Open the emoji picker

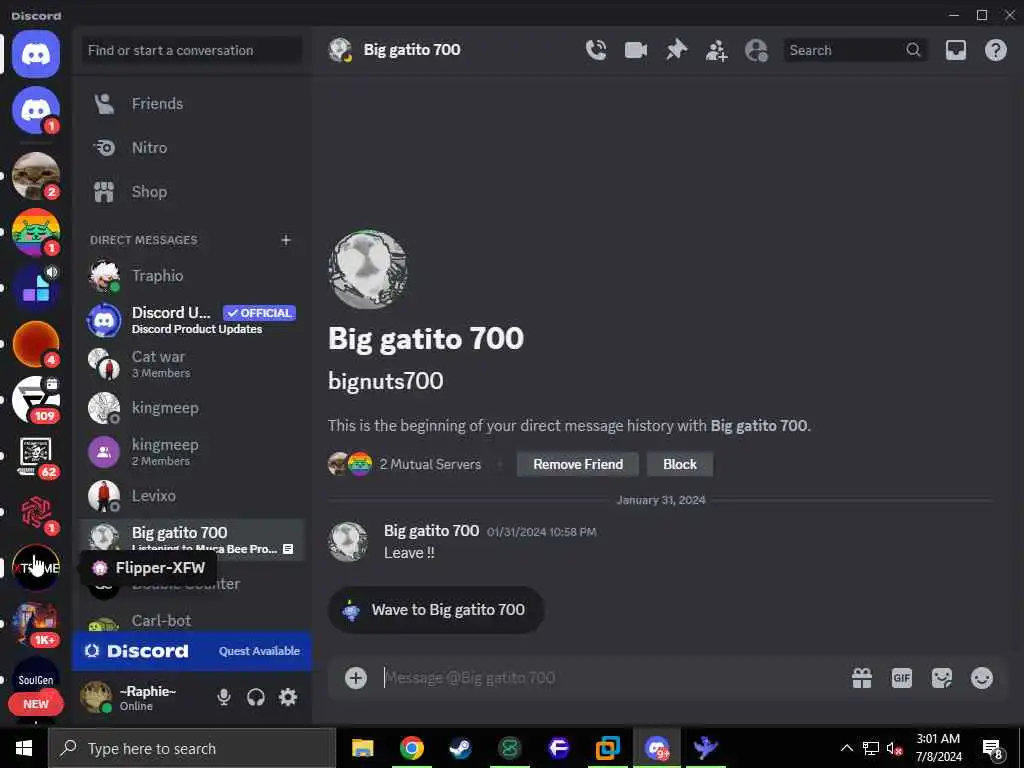point(982,678)
